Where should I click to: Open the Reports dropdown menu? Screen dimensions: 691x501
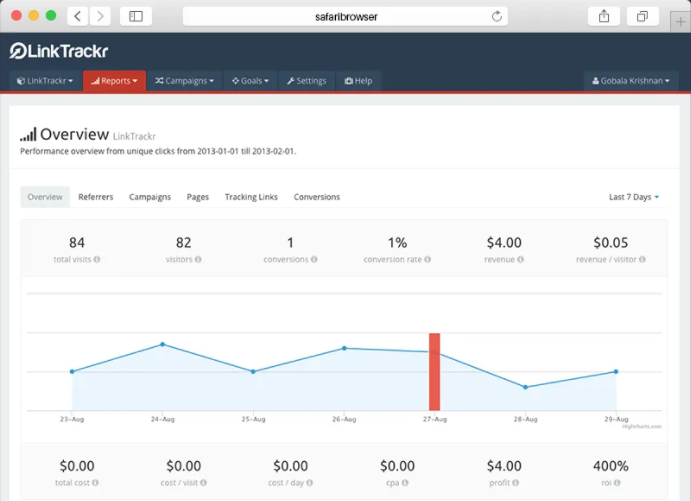click(114, 81)
